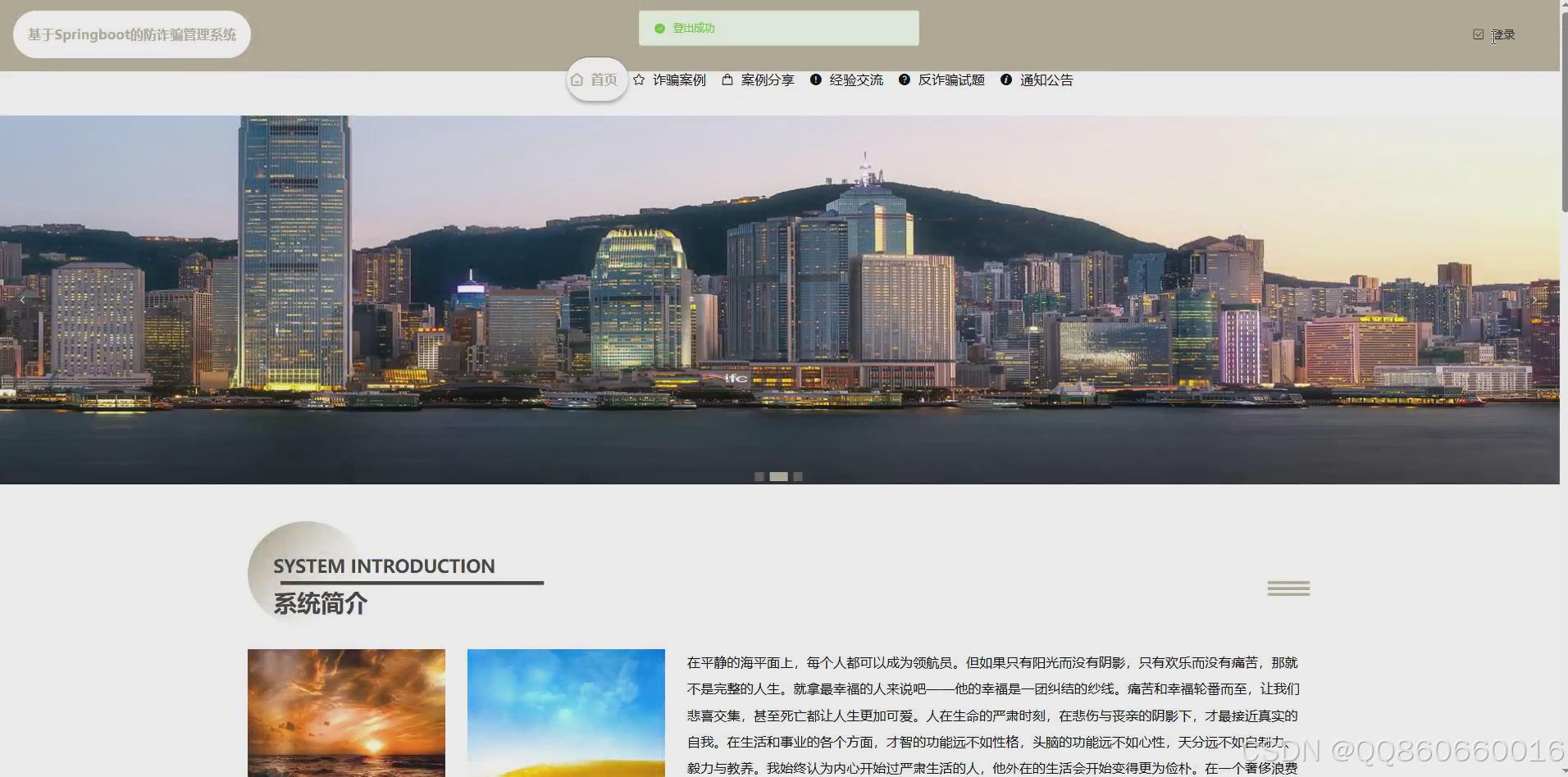
Task: Click the paragraph line starting 在平静的海平面上
Action: coord(992,662)
